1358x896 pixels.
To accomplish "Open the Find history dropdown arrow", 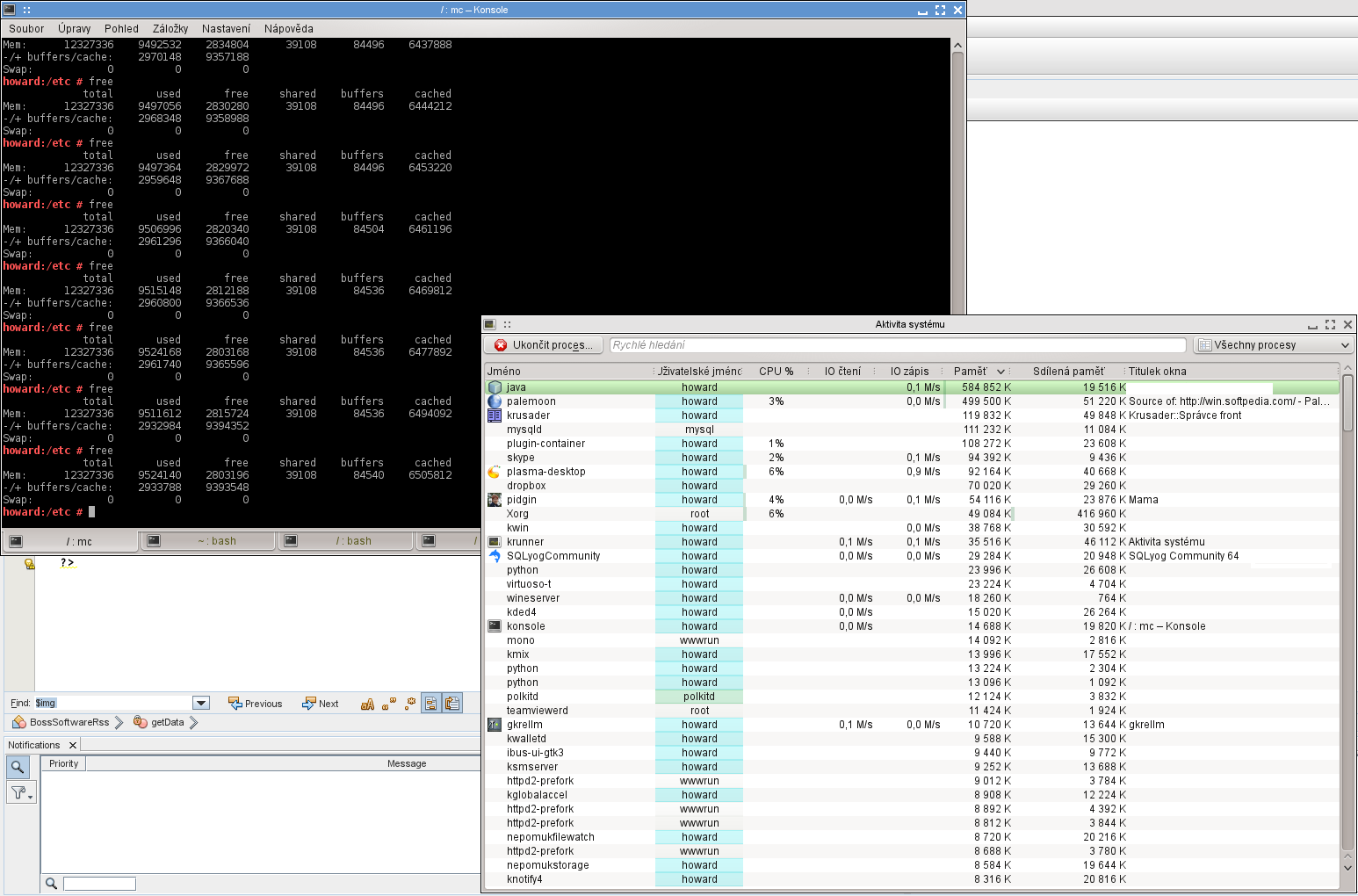I will (201, 703).
